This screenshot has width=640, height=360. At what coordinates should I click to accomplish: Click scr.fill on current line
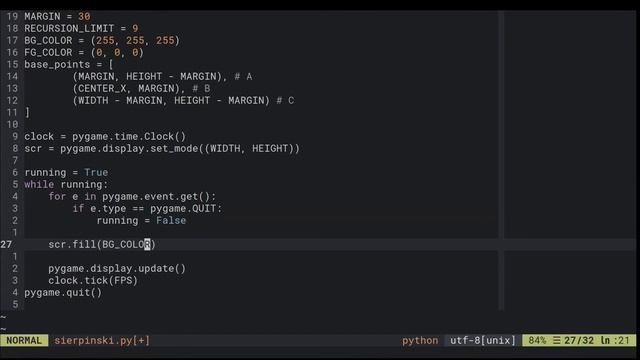pos(72,244)
